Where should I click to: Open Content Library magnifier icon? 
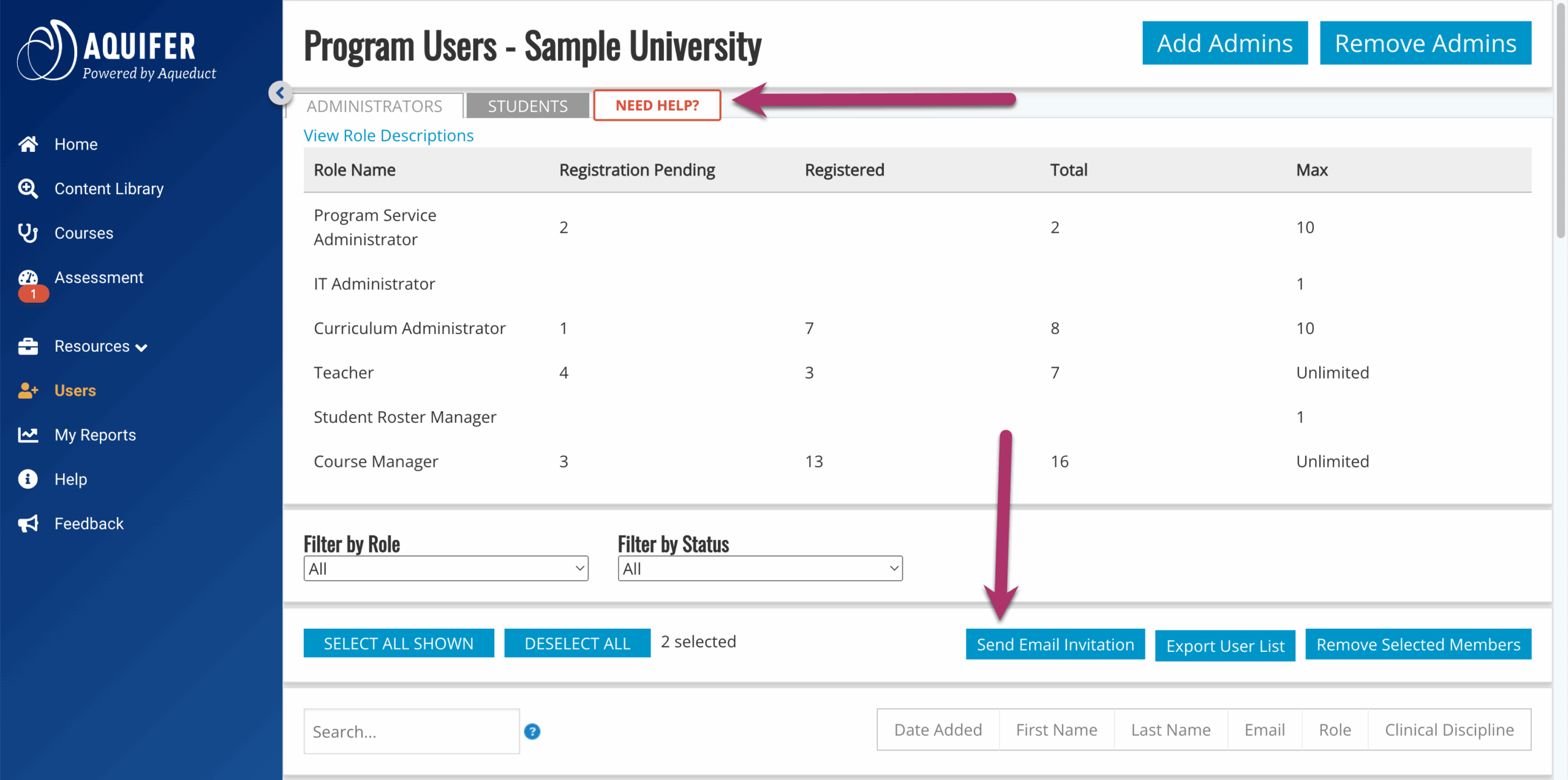28,189
